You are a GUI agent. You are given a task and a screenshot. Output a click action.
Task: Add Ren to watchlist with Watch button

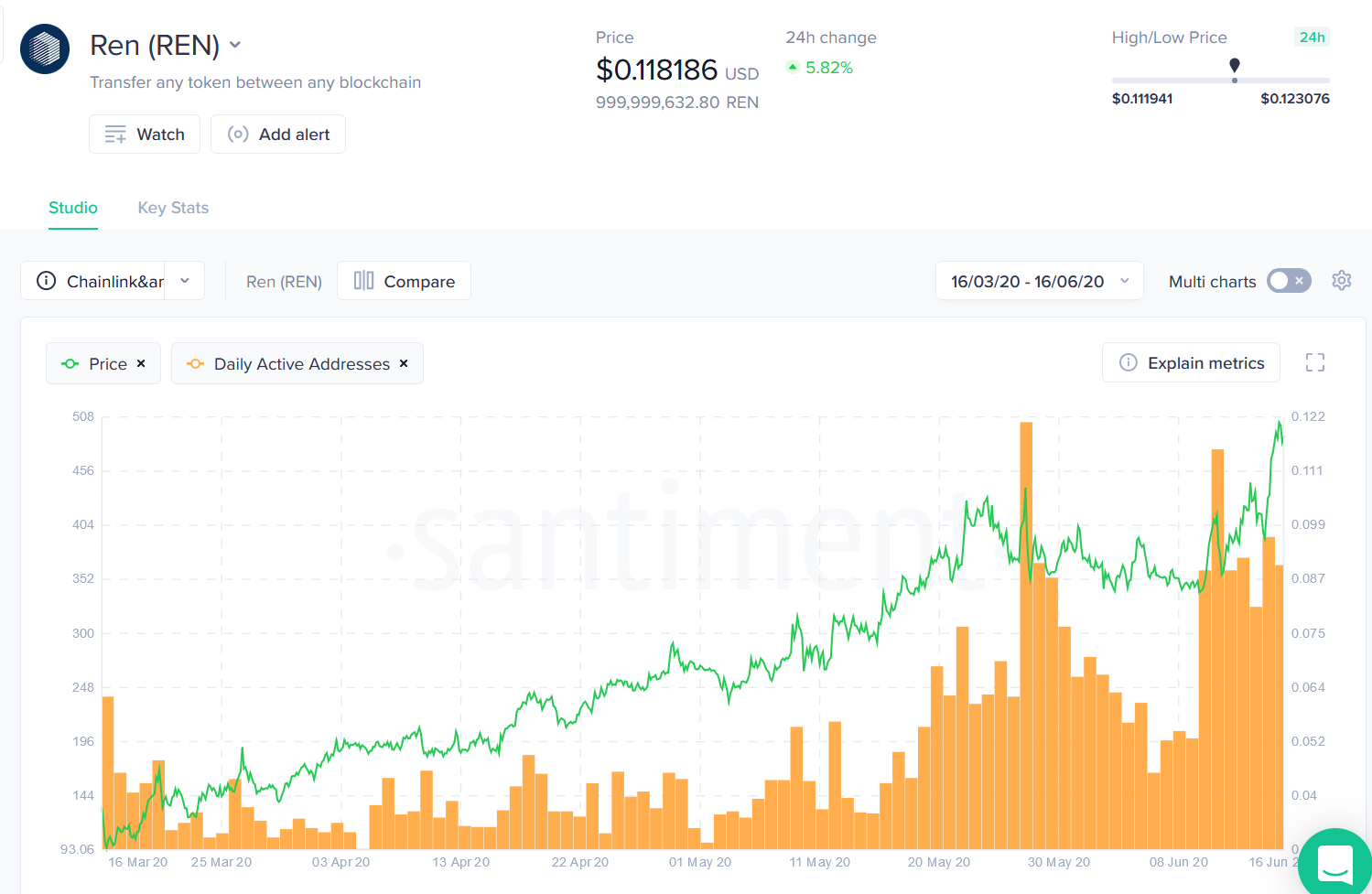[145, 134]
